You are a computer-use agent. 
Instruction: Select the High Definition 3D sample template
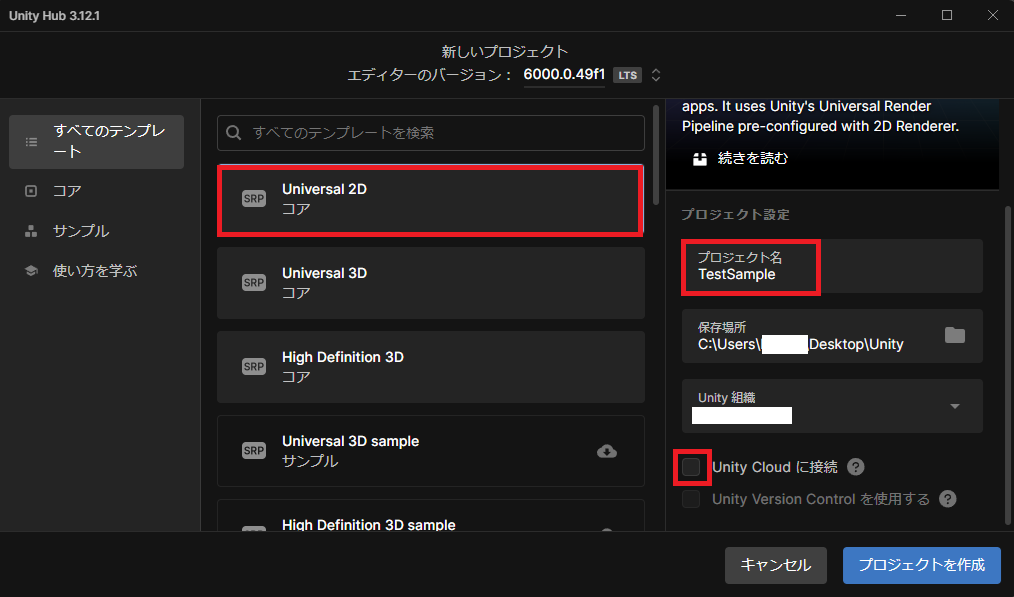431,516
